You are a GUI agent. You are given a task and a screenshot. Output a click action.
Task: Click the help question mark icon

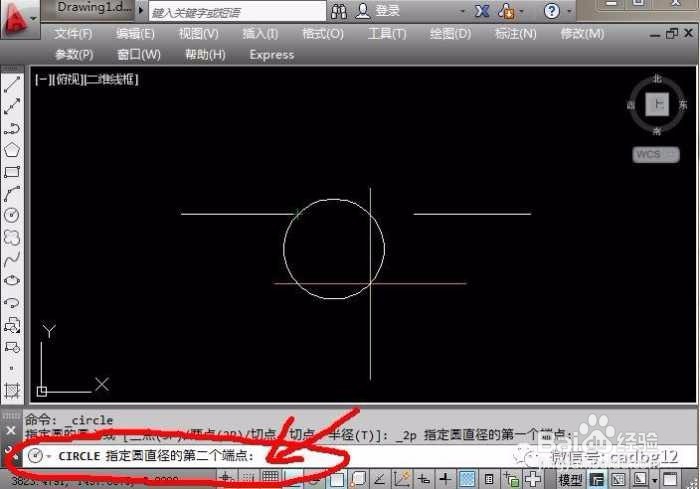point(552,10)
